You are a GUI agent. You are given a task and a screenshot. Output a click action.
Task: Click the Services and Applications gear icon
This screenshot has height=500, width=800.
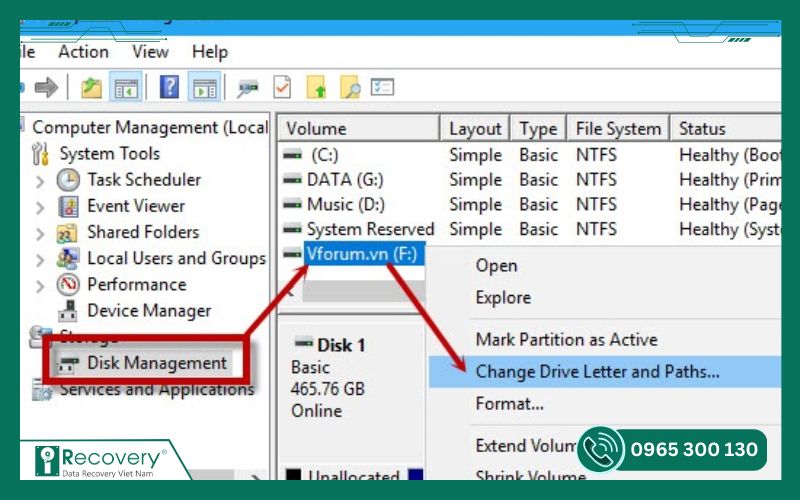point(42,390)
